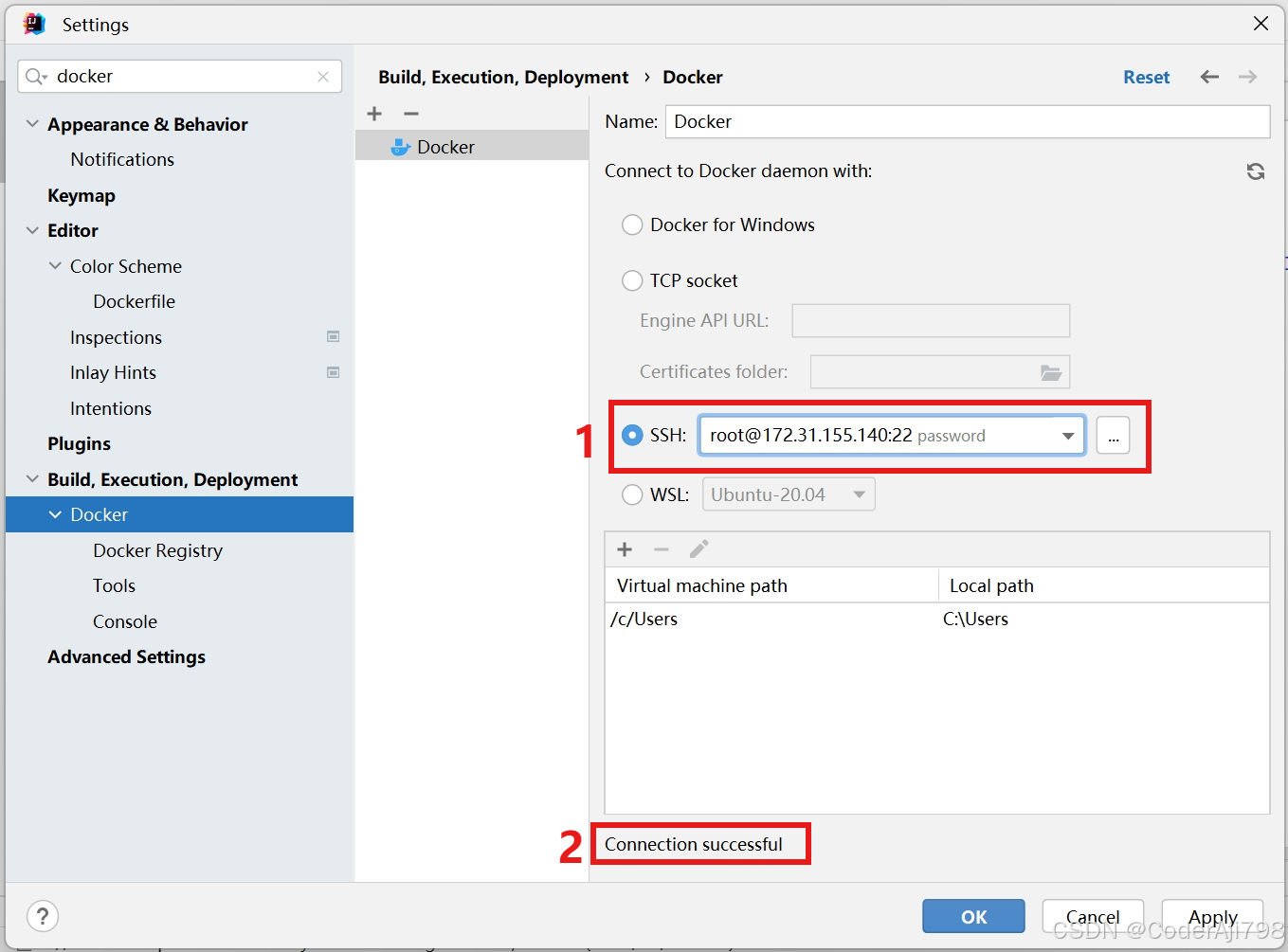Select the Docker whale entry in configuration list
Screen dimensions: 1288x952
pyautogui.click(x=472, y=147)
